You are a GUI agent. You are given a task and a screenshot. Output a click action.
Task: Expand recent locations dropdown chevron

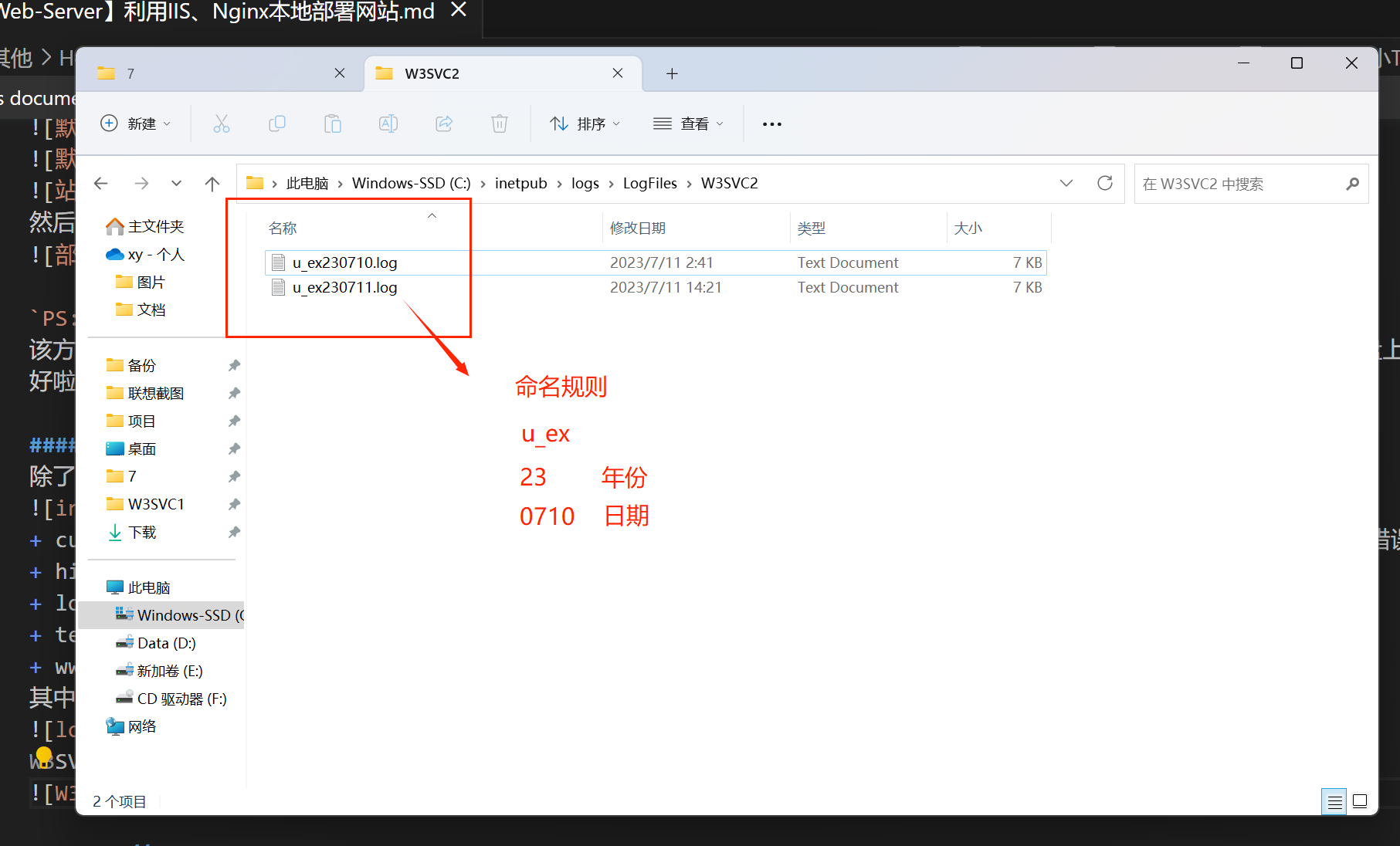click(x=177, y=183)
